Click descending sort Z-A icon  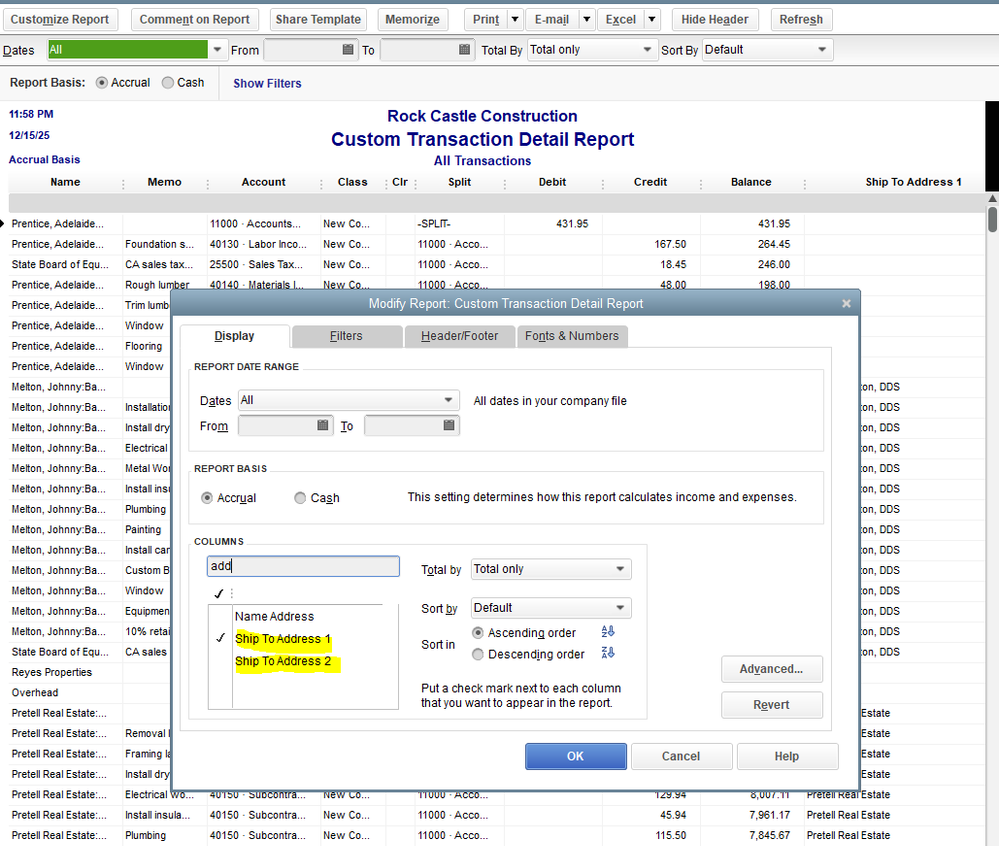coord(608,653)
